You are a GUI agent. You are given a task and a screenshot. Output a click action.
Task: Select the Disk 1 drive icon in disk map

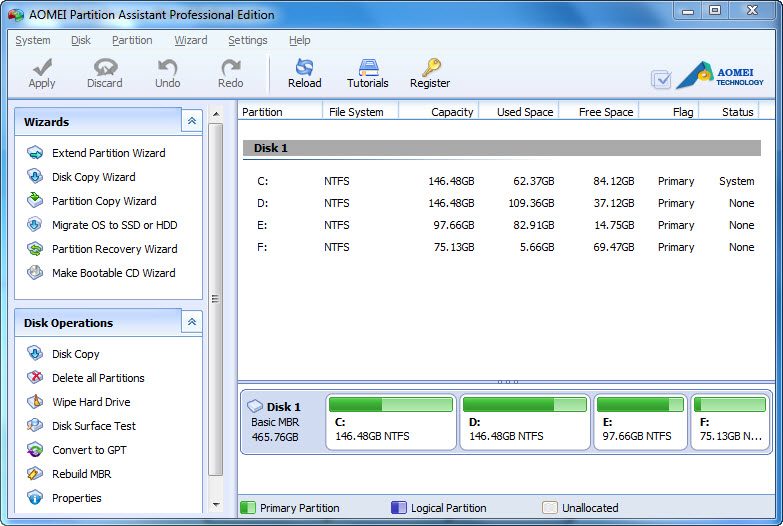(x=255, y=406)
